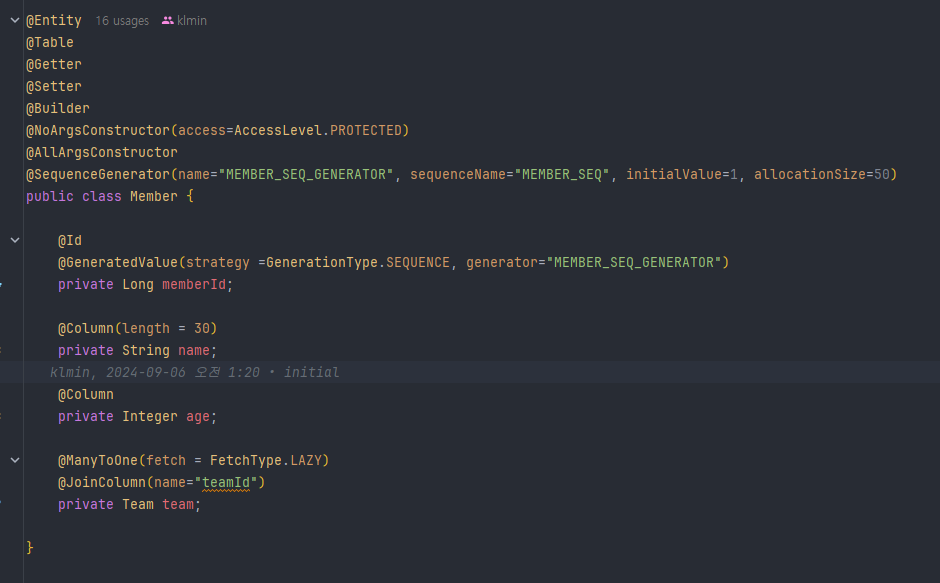Click the misspelled teamId string in @JoinColumn
Viewport: 940px width, 583px height.
coord(227,482)
